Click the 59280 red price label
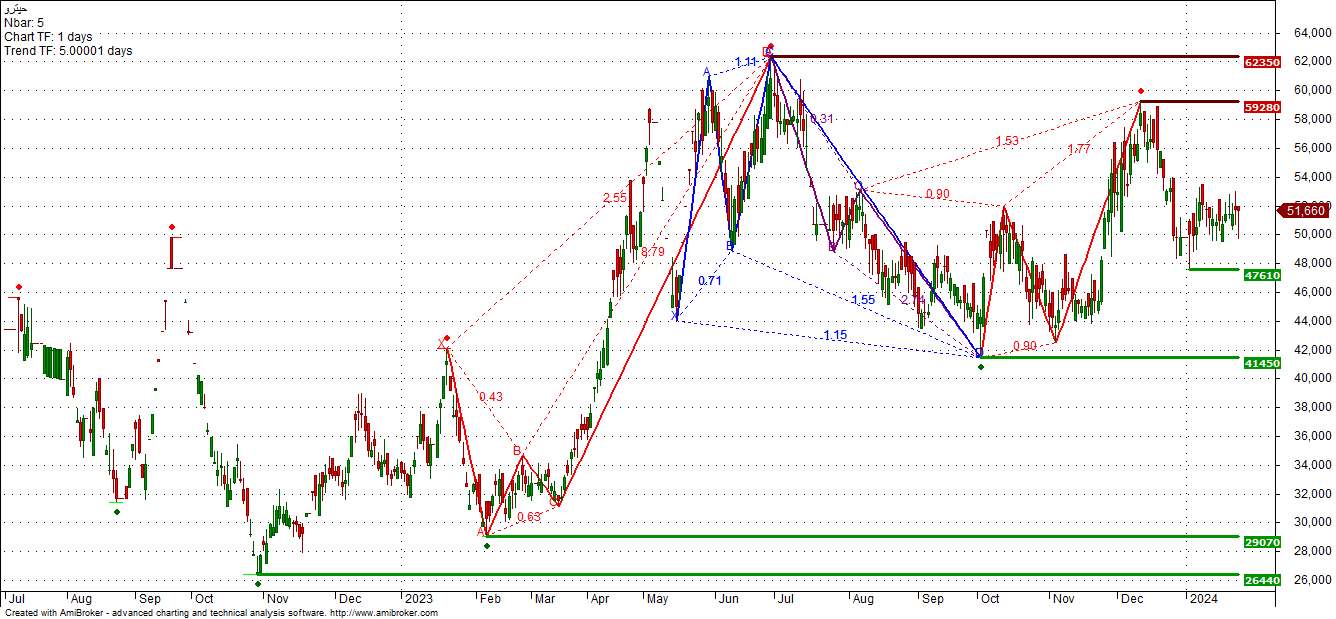Screen dimensions: 1336x619 click(x=1262, y=107)
